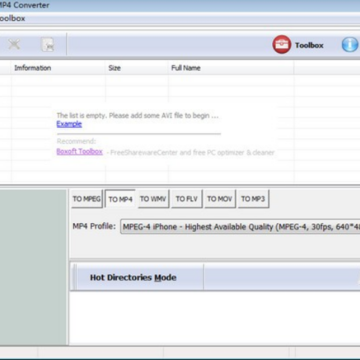Switch to the TO MPEG tab
Image resolution: width=360 pixels, height=360 pixels.
point(86,199)
